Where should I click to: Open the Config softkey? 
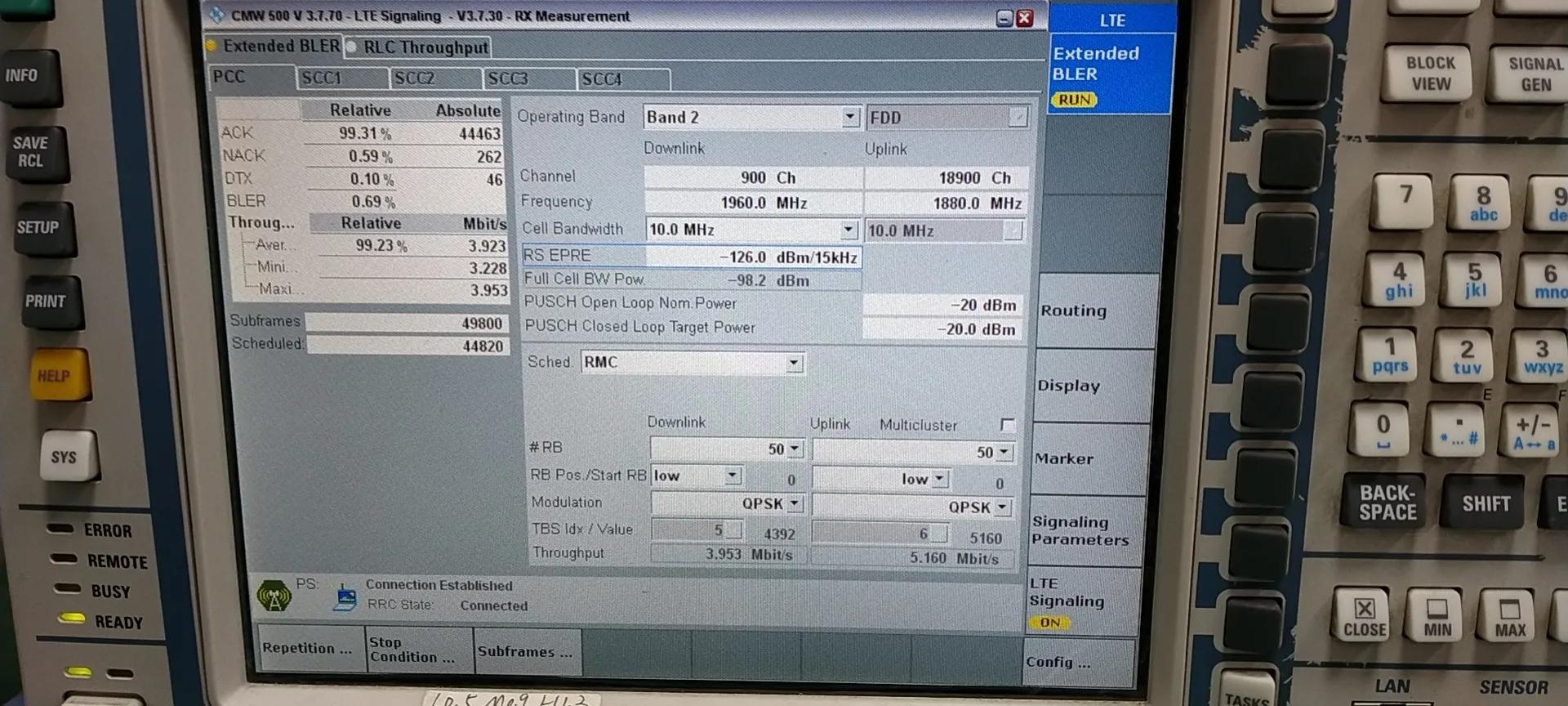pyautogui.click(x=1079, y=663)
